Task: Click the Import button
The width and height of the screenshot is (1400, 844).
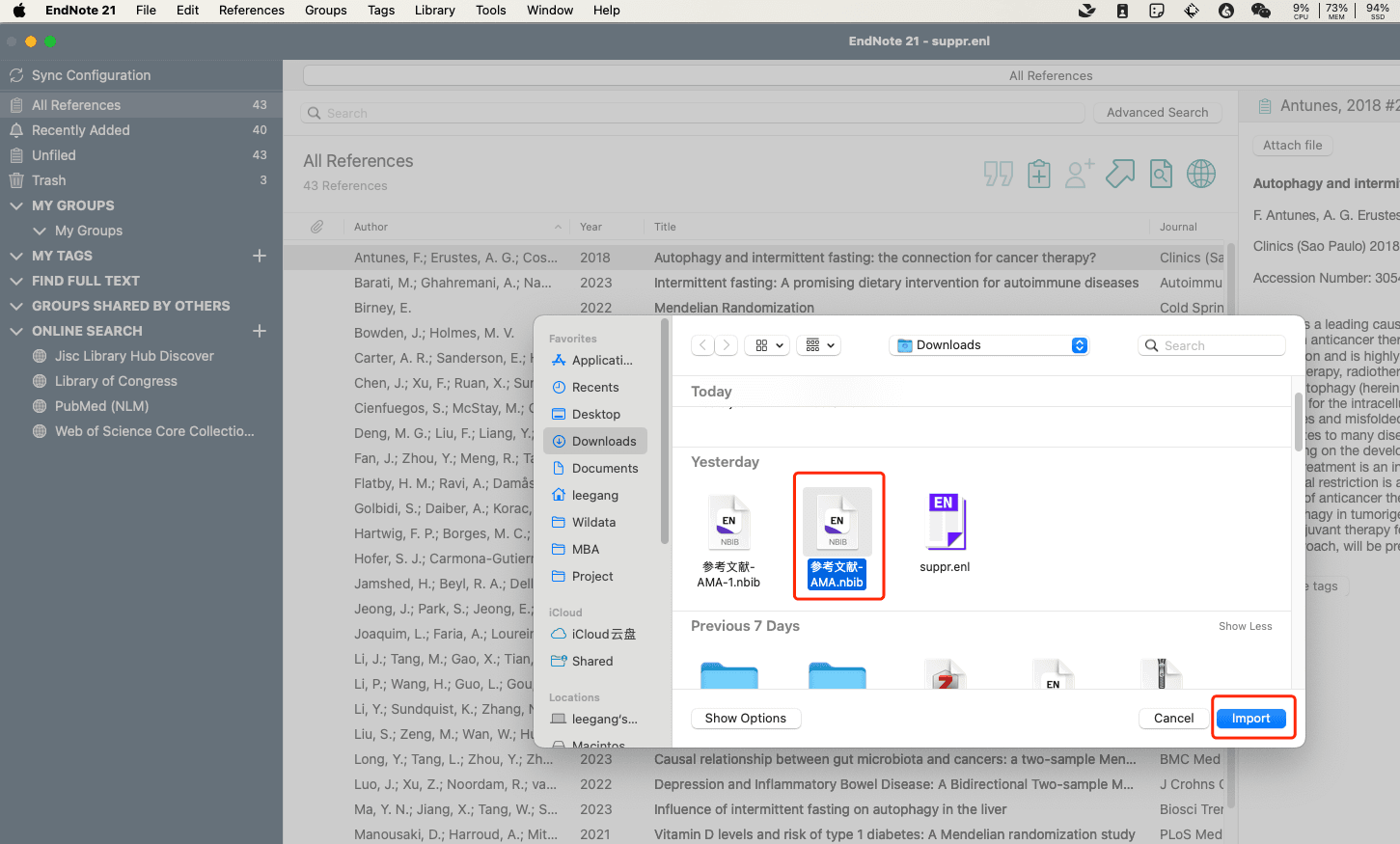Action: tap(1250, 719)
